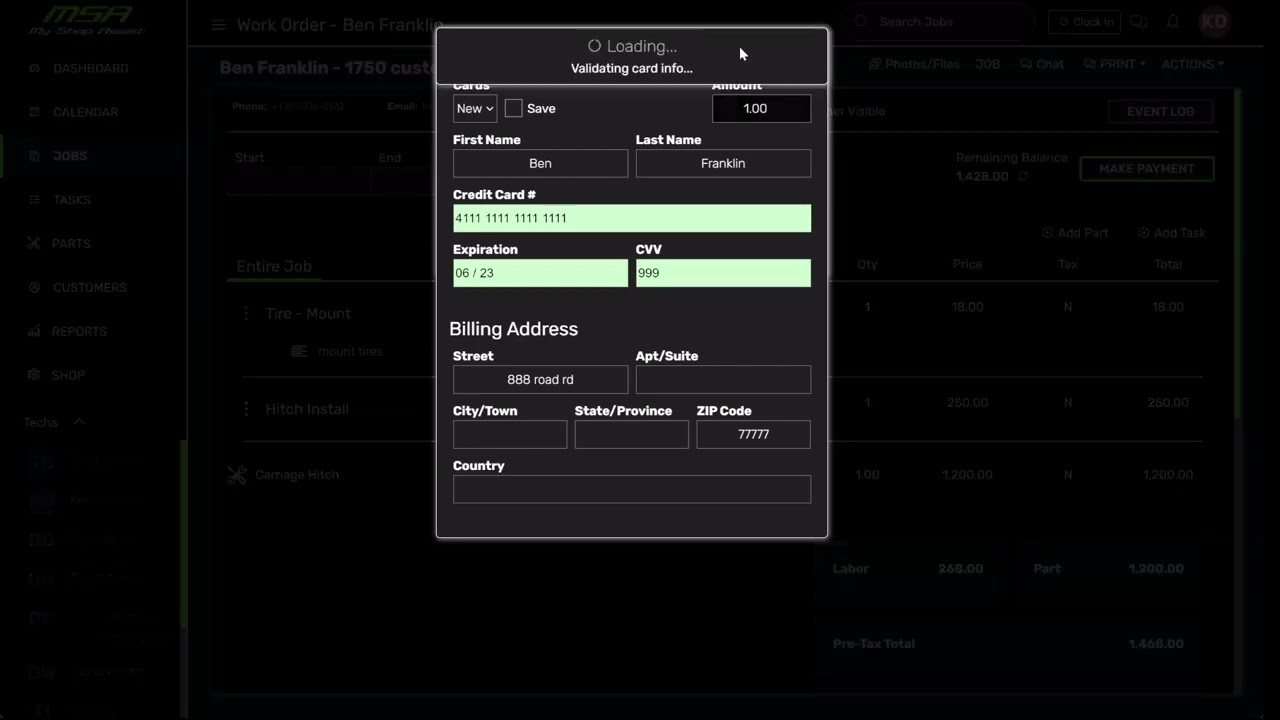Click the empty Country field
Image resolution: width=1280 pixels, height=720 pixels.
(632, 489)
